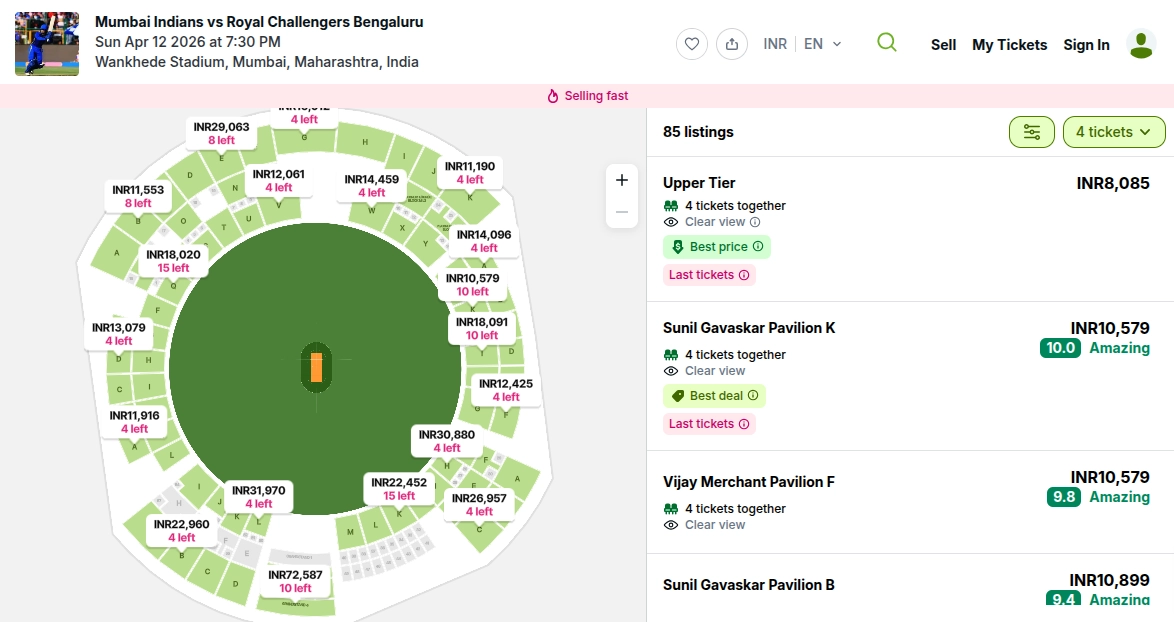Open the INR EN currency language dropdown
Viewport: 1174px width, 622px height.
802,44
